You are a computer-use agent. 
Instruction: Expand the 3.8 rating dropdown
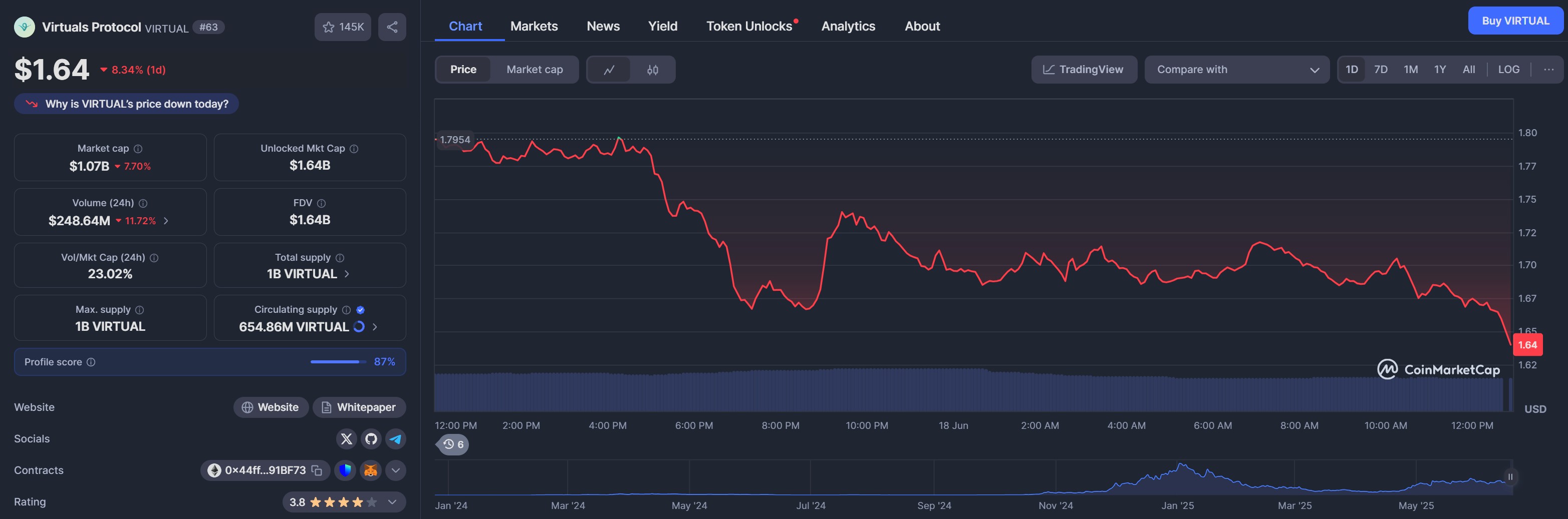click(x=393, y=502)
